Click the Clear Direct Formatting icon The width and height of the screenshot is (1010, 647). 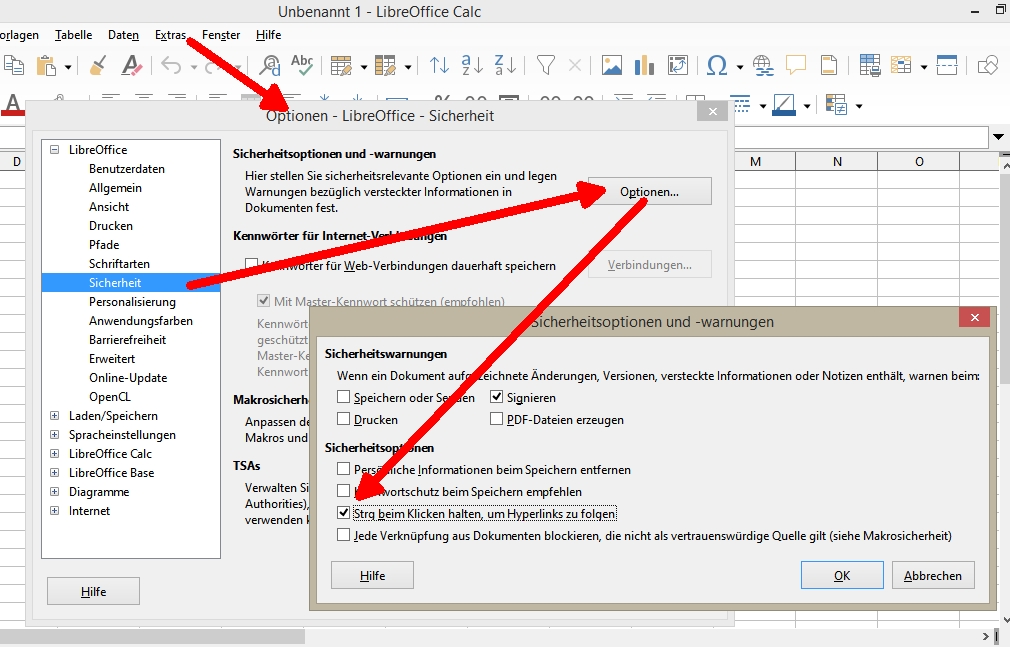coord(131,65)
